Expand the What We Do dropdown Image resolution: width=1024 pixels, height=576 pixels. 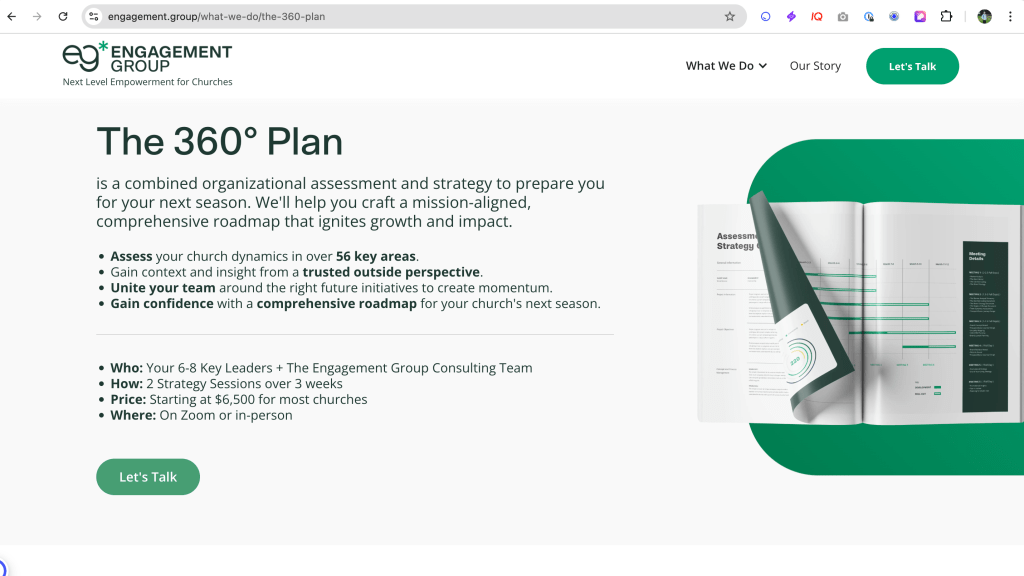(719, 66)
